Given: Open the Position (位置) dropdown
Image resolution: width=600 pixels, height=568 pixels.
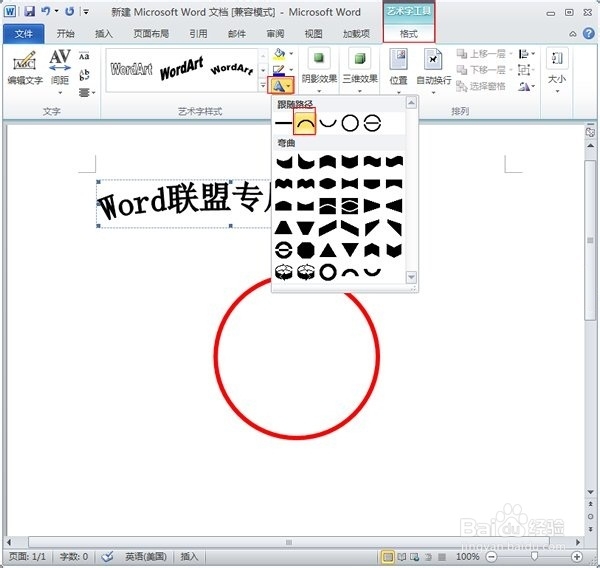Looking at the screenshot, I should click(x=398, y=71).
